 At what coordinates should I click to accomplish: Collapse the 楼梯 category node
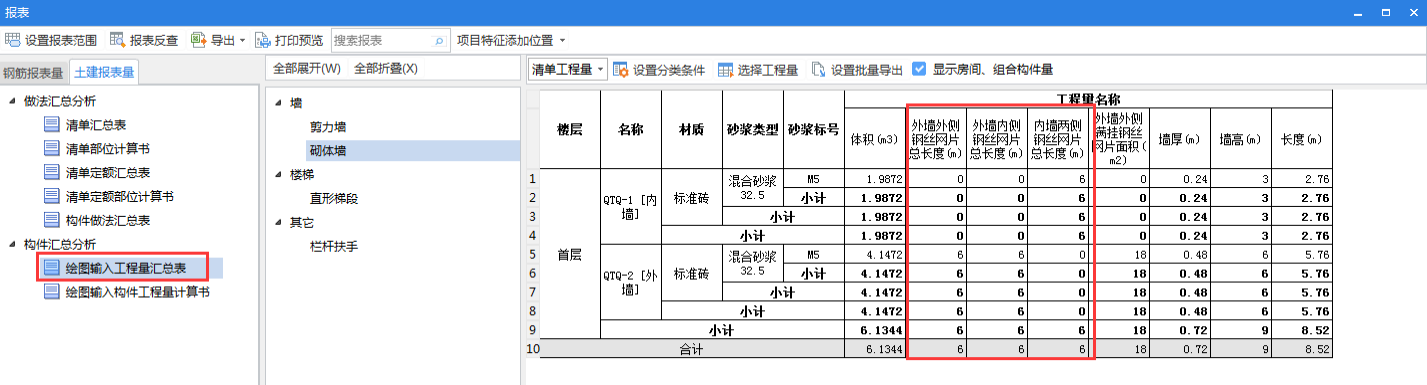coord(278,175)
